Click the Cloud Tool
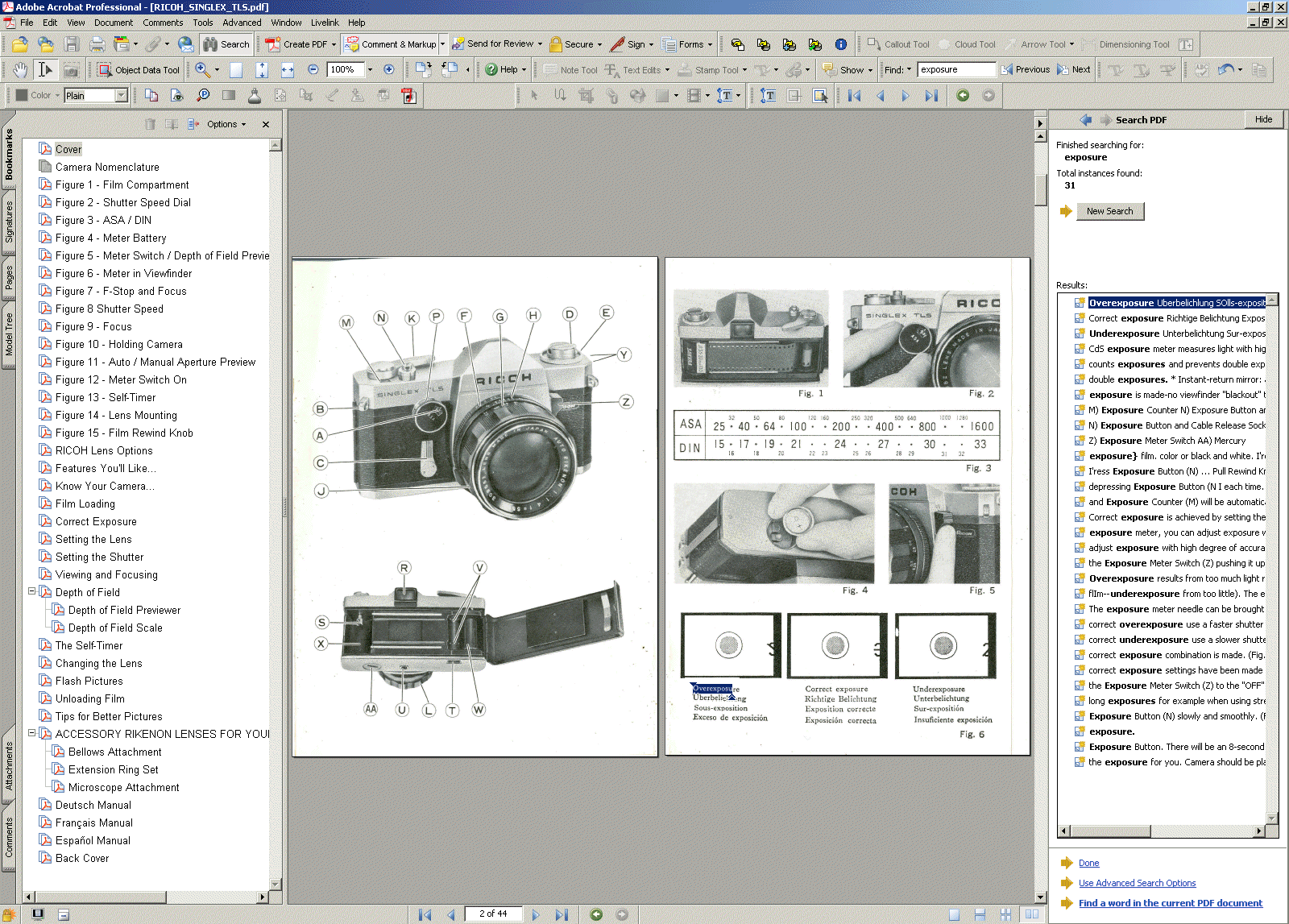 [x=967, y=44]
